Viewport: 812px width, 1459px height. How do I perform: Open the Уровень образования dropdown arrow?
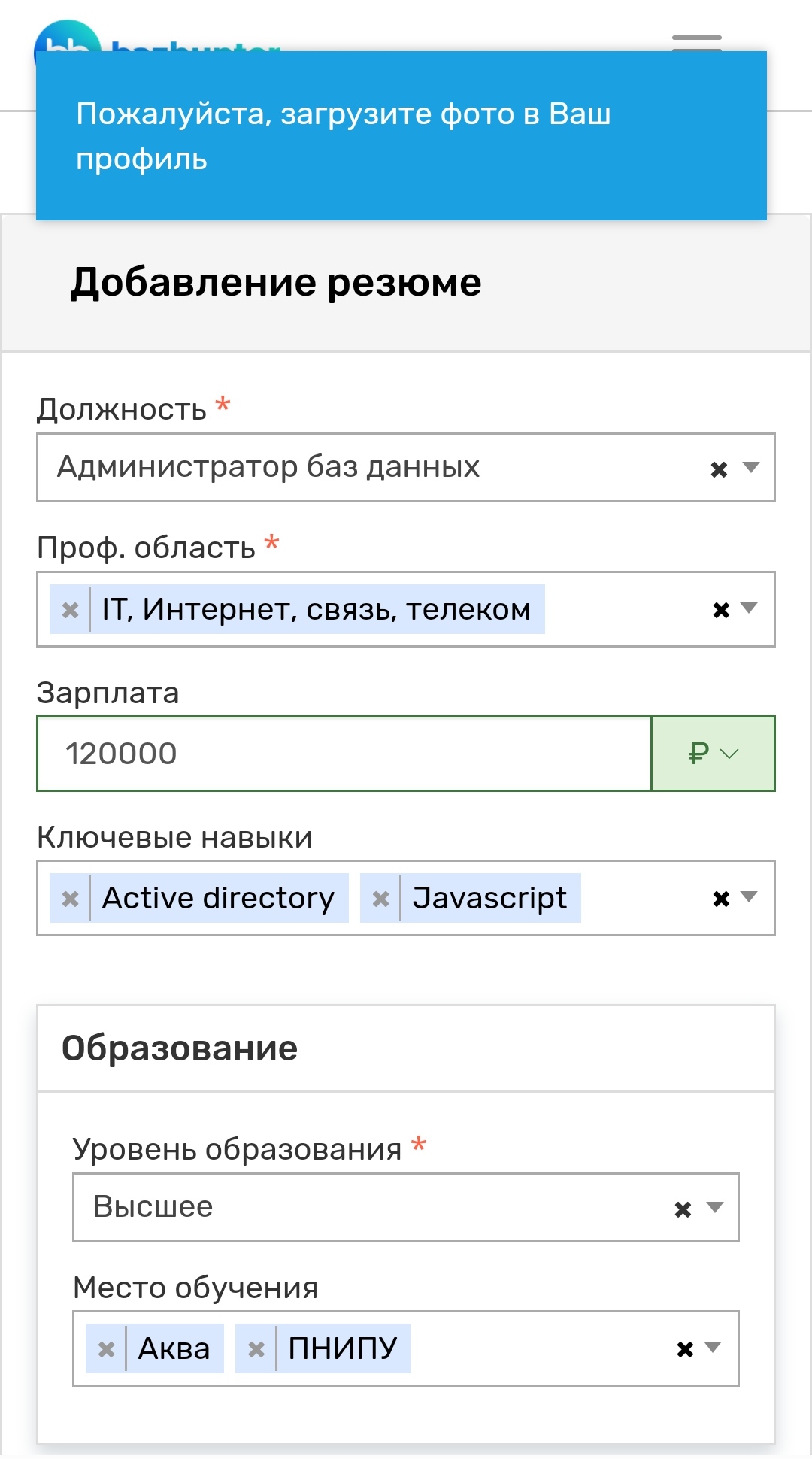(715, 1207)
